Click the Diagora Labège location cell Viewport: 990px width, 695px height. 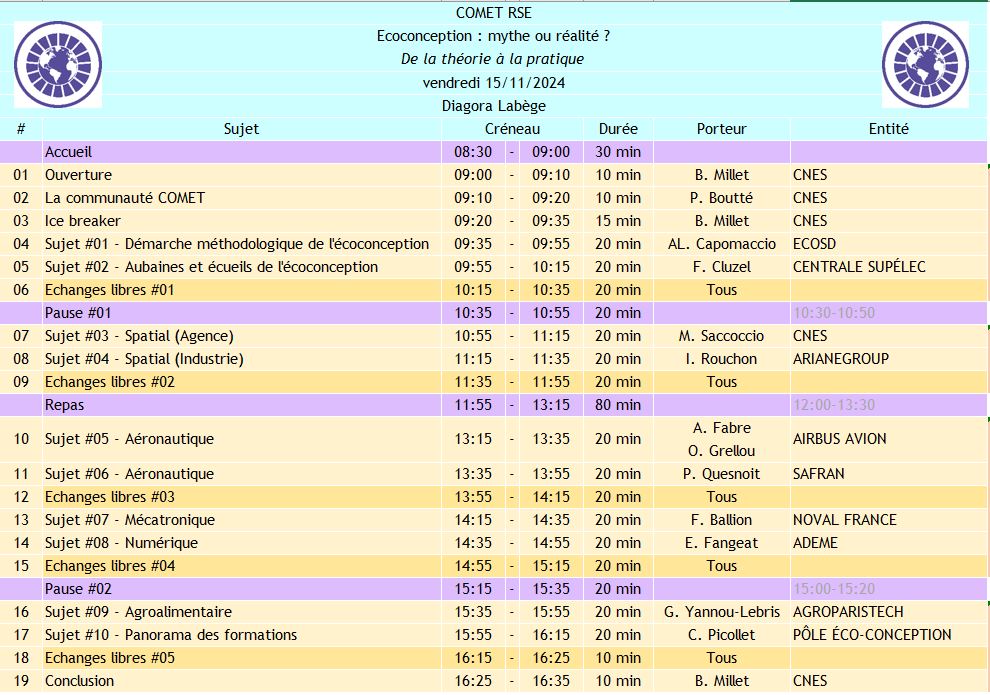[x=494, y=105]
